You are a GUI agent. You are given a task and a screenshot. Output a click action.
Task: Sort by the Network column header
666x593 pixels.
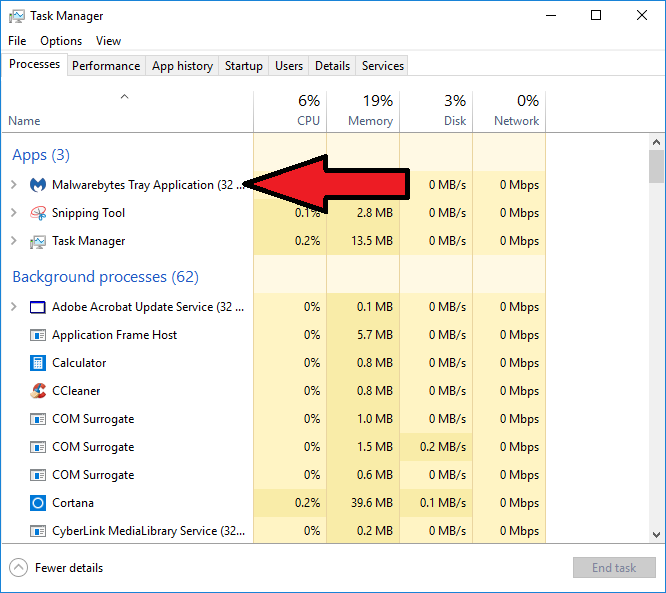[x=509, y=111]
